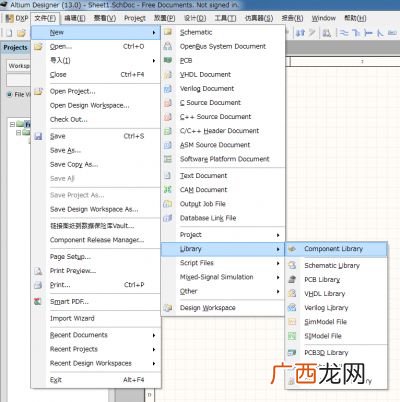Select Save As... menu entry

(x=96, y=150)
